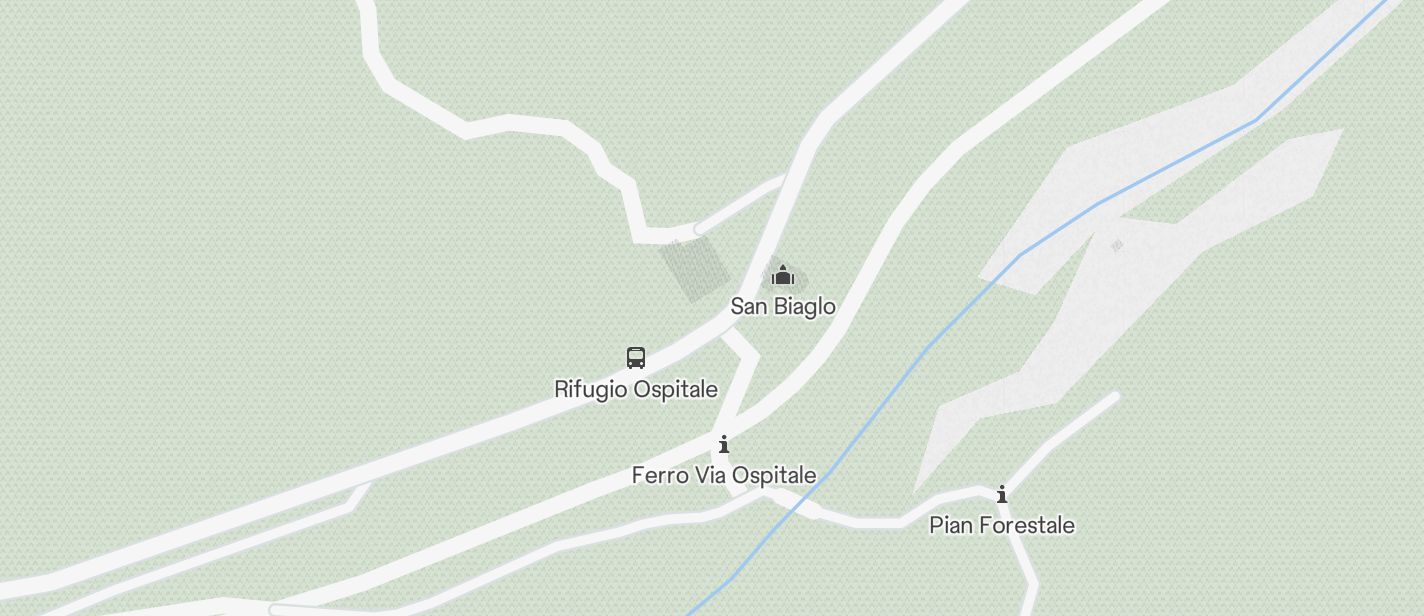This screenshot has width=1424, height=616.
Task: Select the road bridge crossing the blue stream
Action: click(797, 503)
